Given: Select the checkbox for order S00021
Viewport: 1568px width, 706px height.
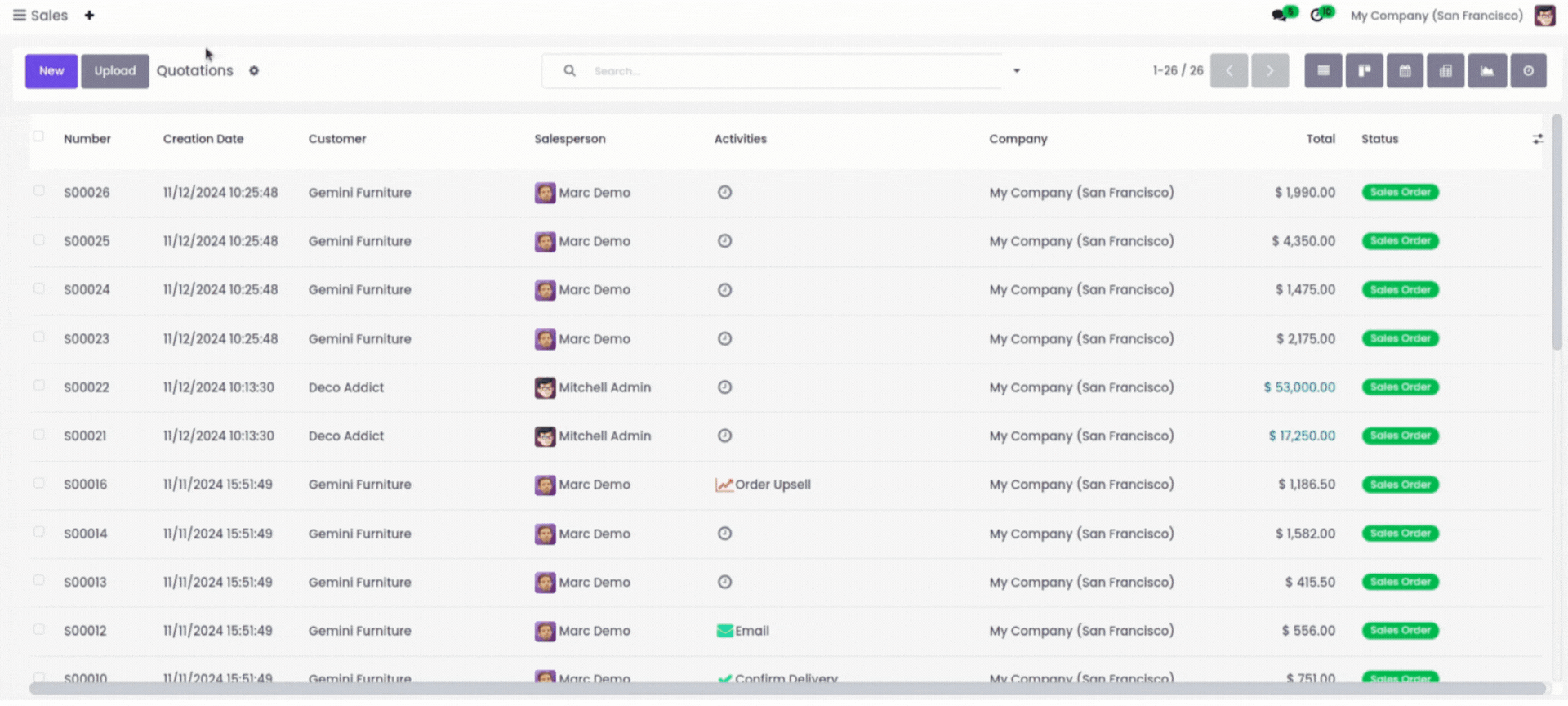Looking at the screenshot, I should 38,434.
